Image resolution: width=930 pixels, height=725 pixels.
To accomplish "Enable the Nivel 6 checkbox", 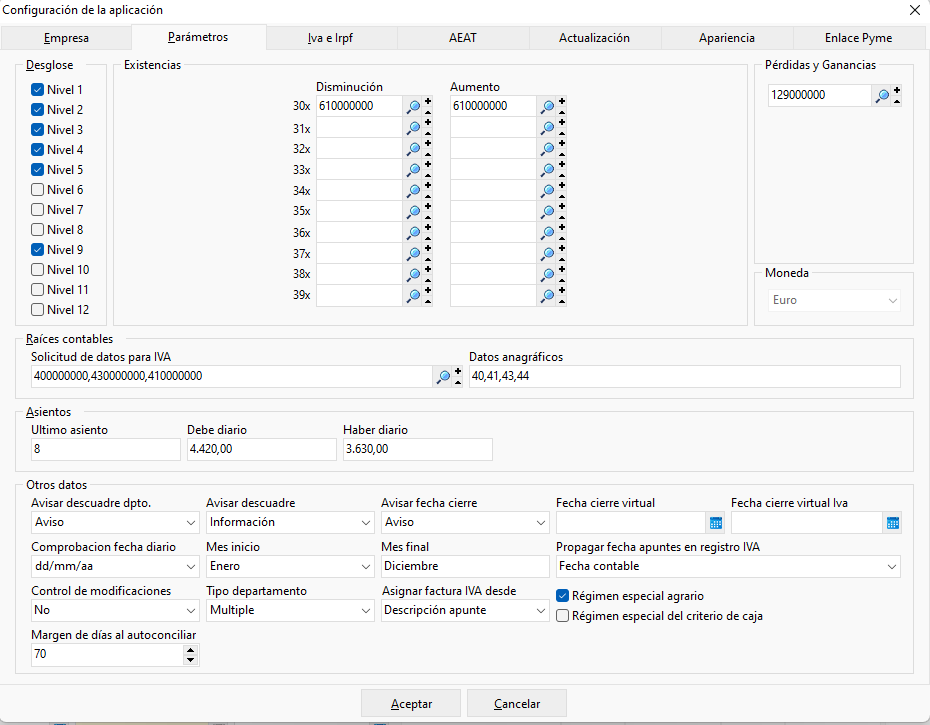I will point(37,190).
